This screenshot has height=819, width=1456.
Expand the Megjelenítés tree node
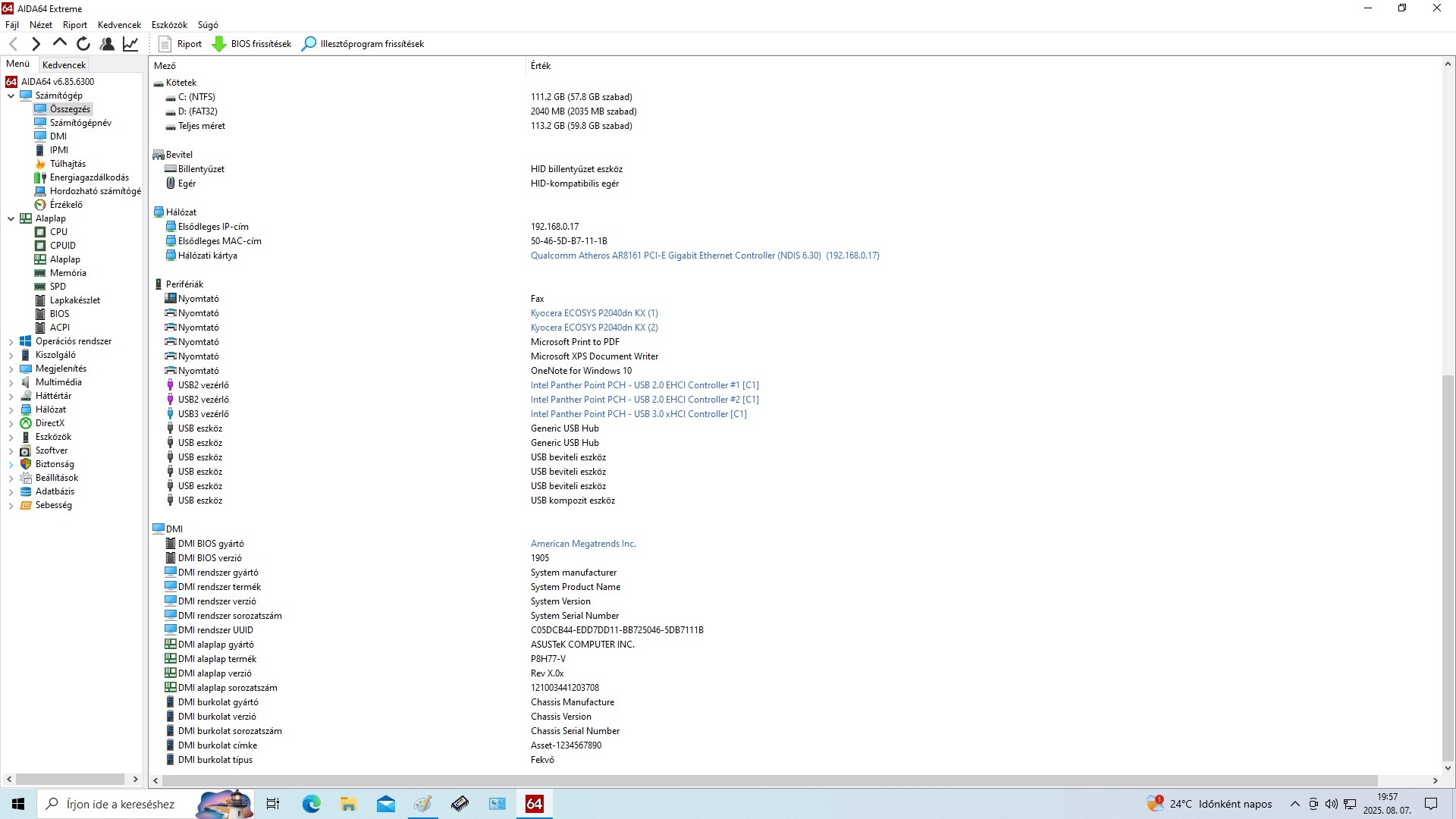[x=11, y=369]
